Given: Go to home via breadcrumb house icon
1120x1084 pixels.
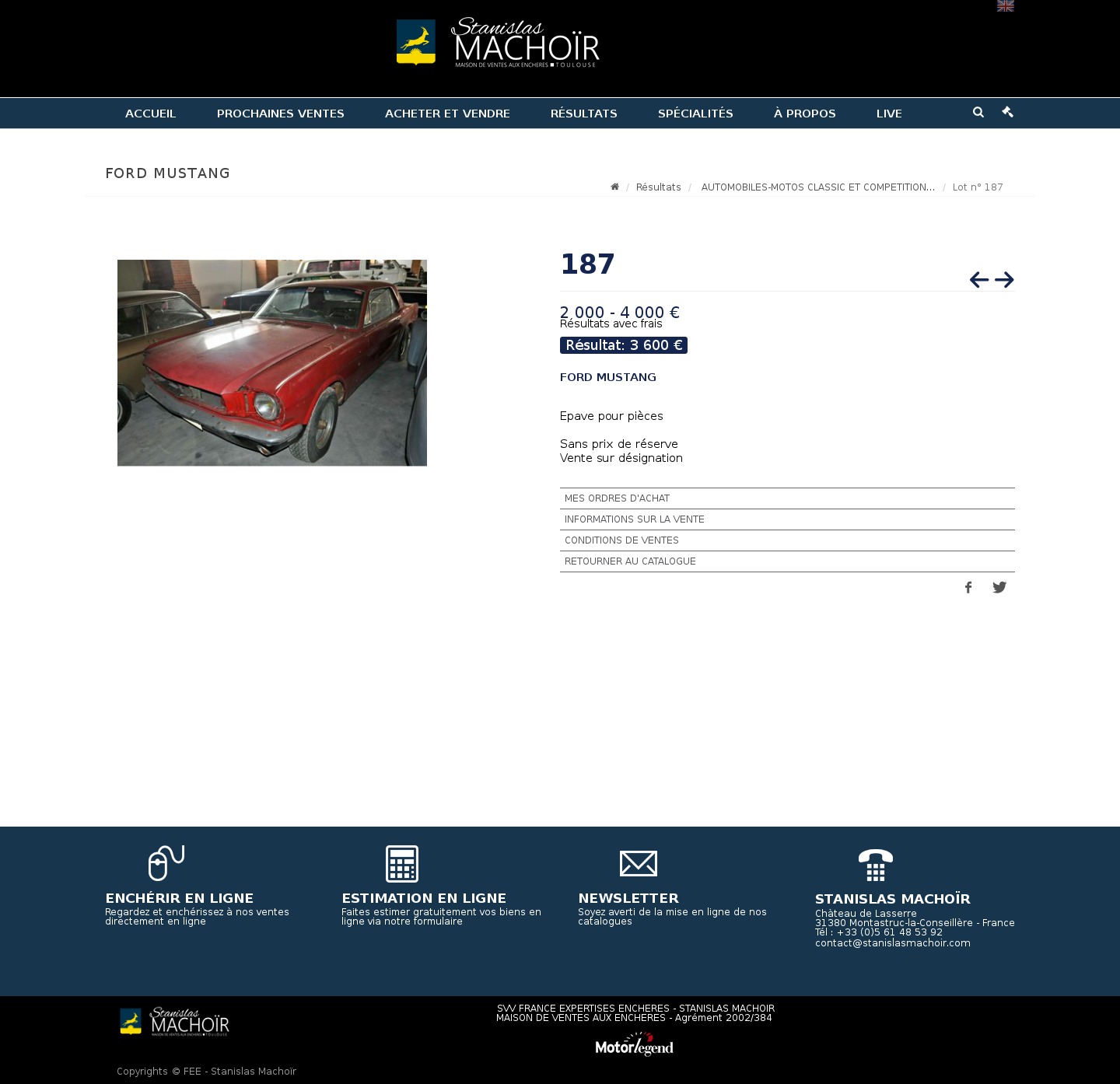Looking at the screenshot, I should pyautogui.click(x=614, y=187).
